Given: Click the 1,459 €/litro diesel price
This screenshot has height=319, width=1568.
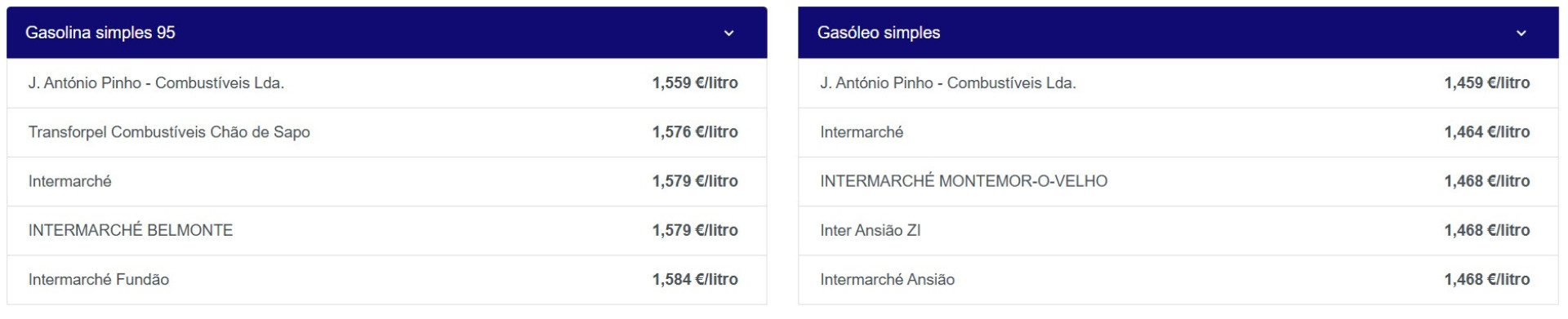Looking at the screenshot, I should coord(1487,83).
